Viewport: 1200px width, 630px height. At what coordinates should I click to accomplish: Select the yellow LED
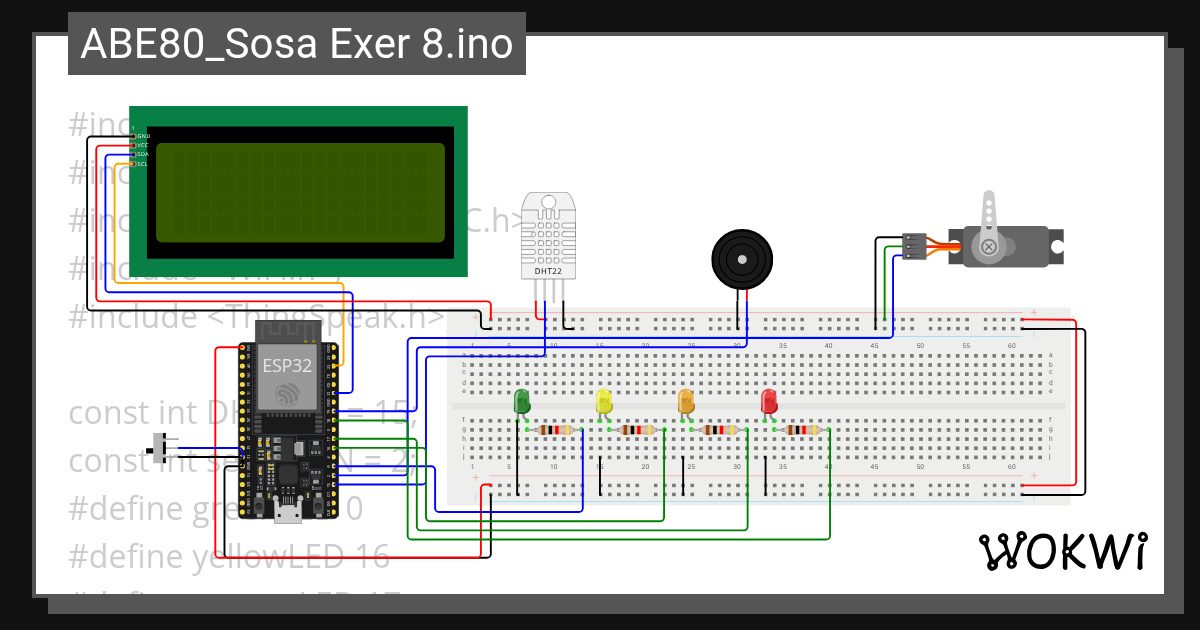point(604,400)
